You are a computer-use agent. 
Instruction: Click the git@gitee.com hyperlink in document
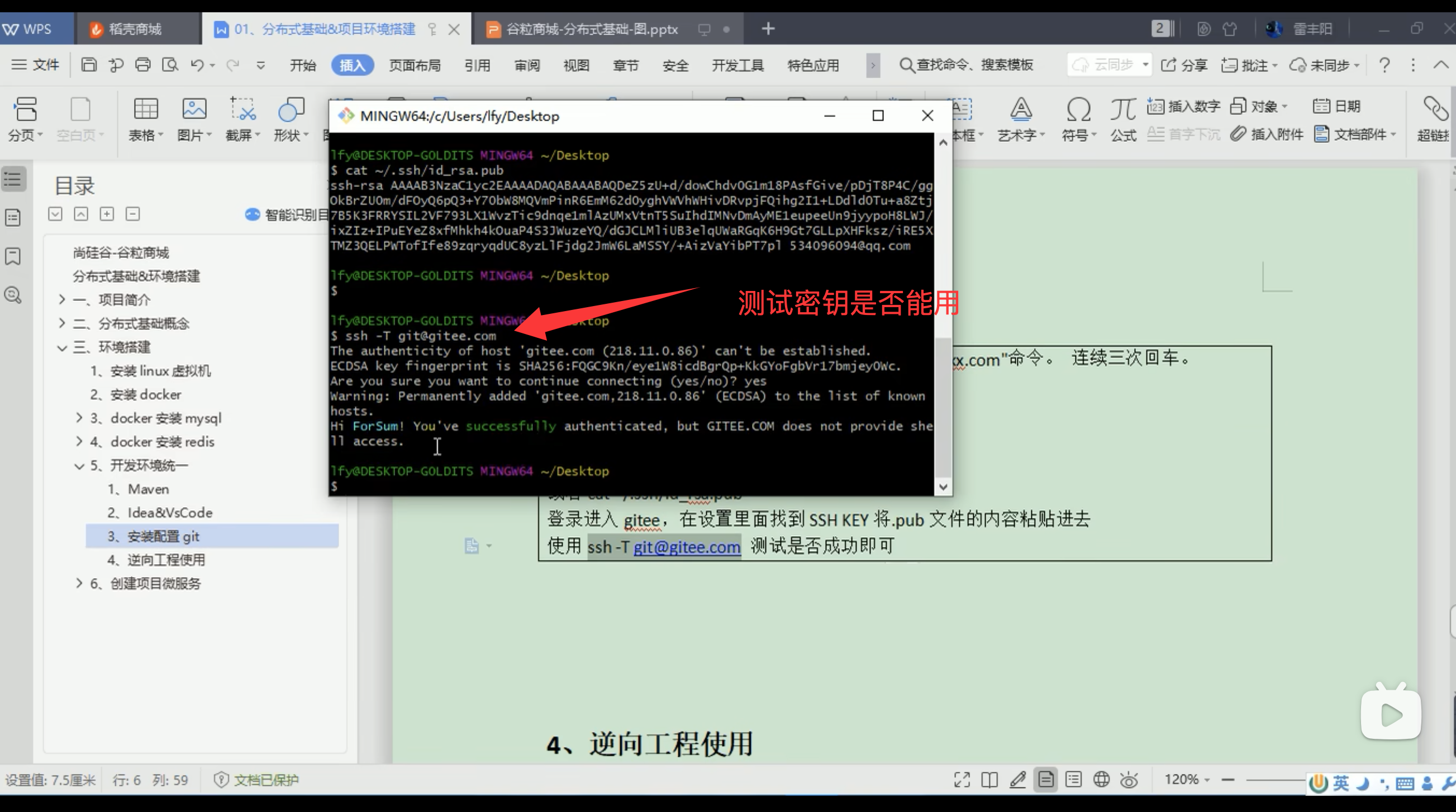coord(686,547)
